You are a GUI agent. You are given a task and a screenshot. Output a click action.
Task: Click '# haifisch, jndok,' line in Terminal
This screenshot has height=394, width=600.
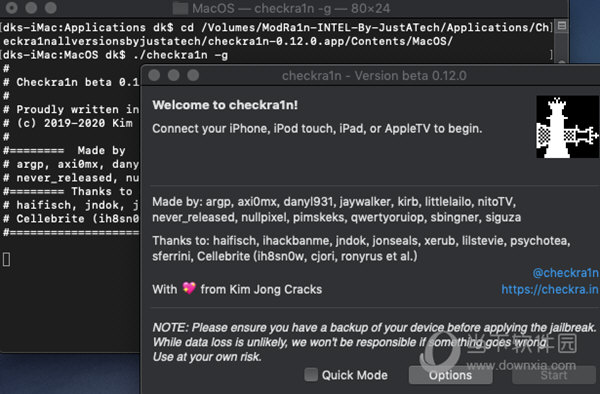pyautogui.click(x=71, y=205)
